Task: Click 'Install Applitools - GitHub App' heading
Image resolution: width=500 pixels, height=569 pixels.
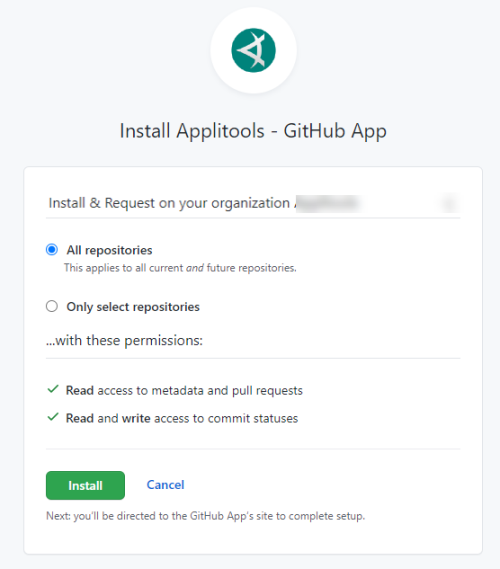Action: tap(253, 131)
